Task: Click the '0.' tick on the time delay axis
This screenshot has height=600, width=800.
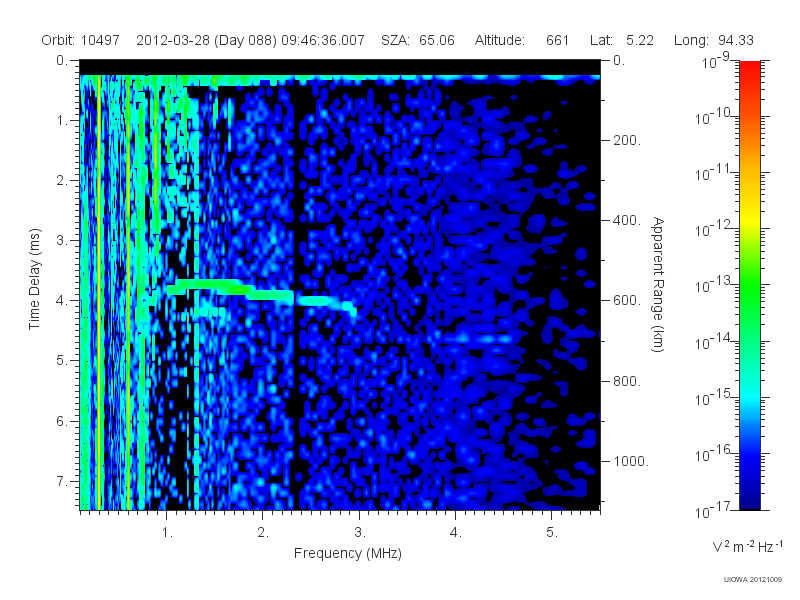Action: [x=62, y=60]
